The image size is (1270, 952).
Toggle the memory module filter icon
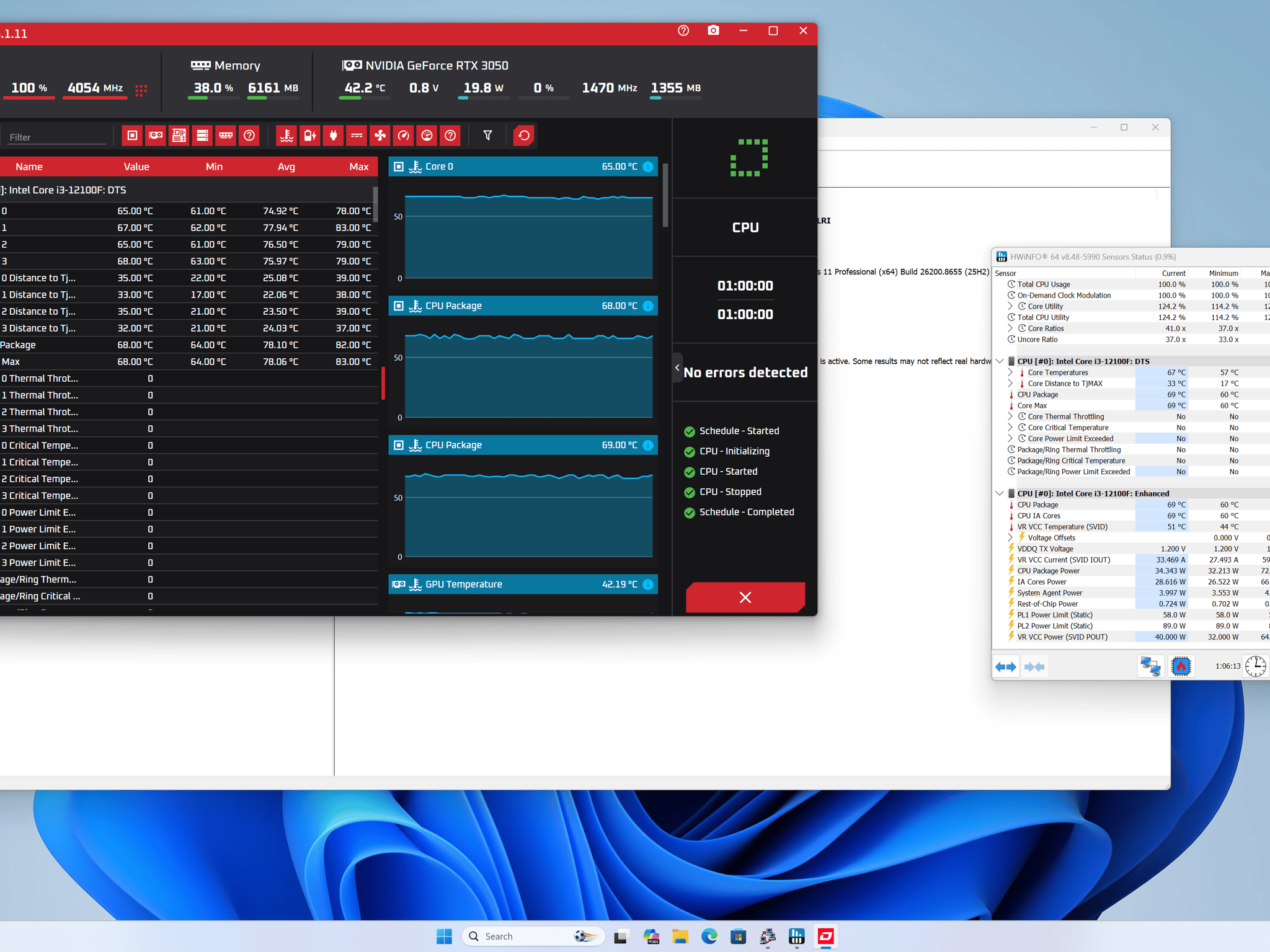pyautogui.click(x=226, y=135)
